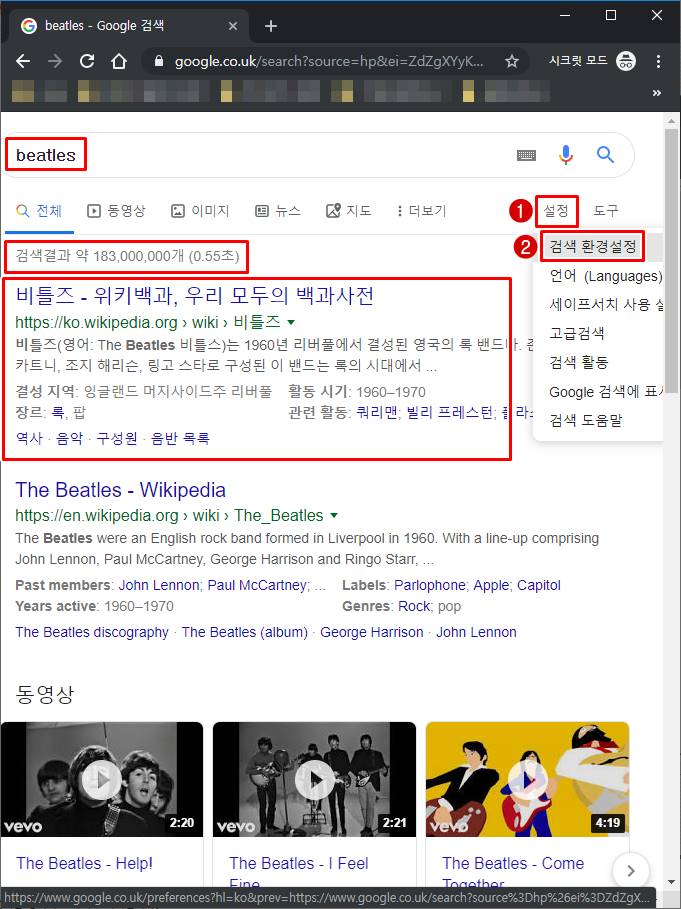681x909 pixels.
Task: Click the padlock site info icon
Action: tap(159, 61)
